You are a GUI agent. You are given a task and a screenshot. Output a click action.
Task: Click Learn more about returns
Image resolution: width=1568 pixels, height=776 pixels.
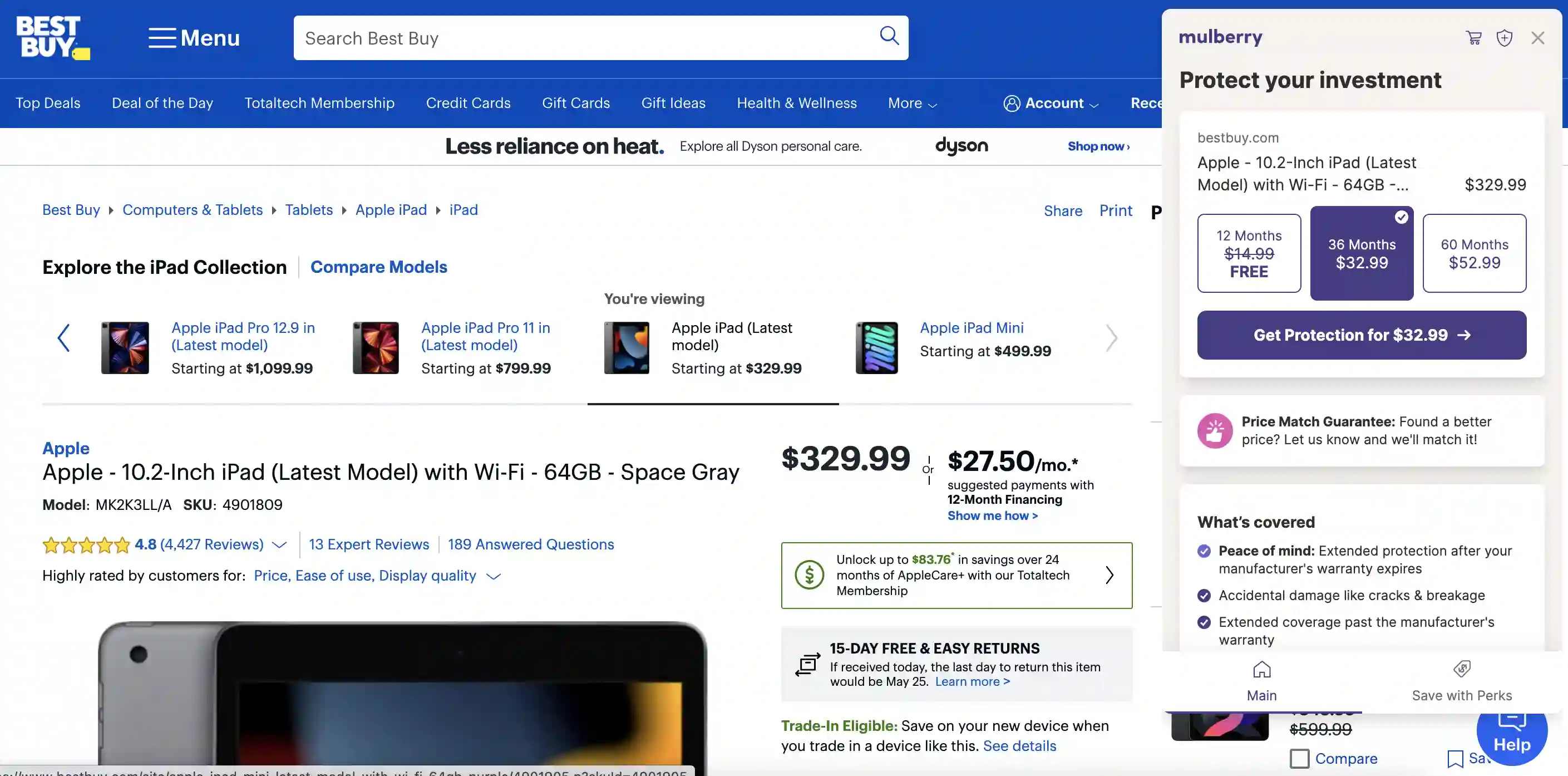(972, 681)
